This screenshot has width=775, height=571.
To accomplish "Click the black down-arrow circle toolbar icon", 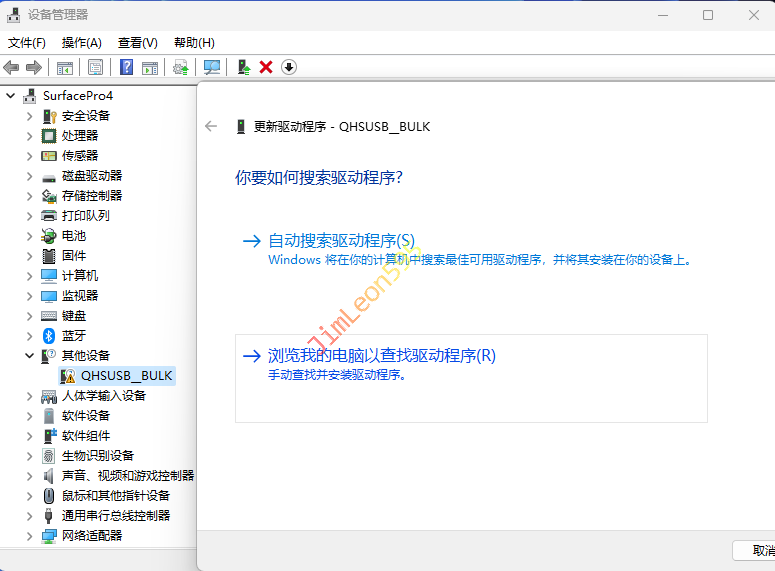I will click(289, 67).
